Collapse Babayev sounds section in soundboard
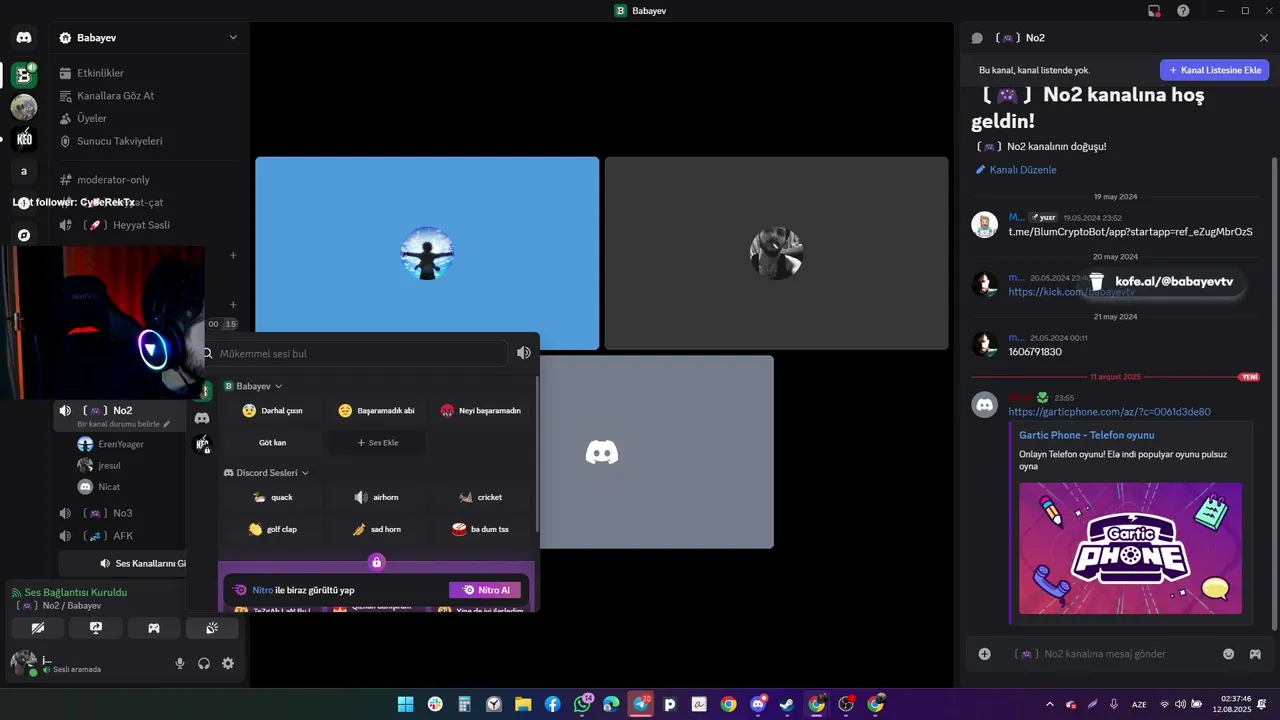This screenshot has height=720, width=1280. pos(253,386)
